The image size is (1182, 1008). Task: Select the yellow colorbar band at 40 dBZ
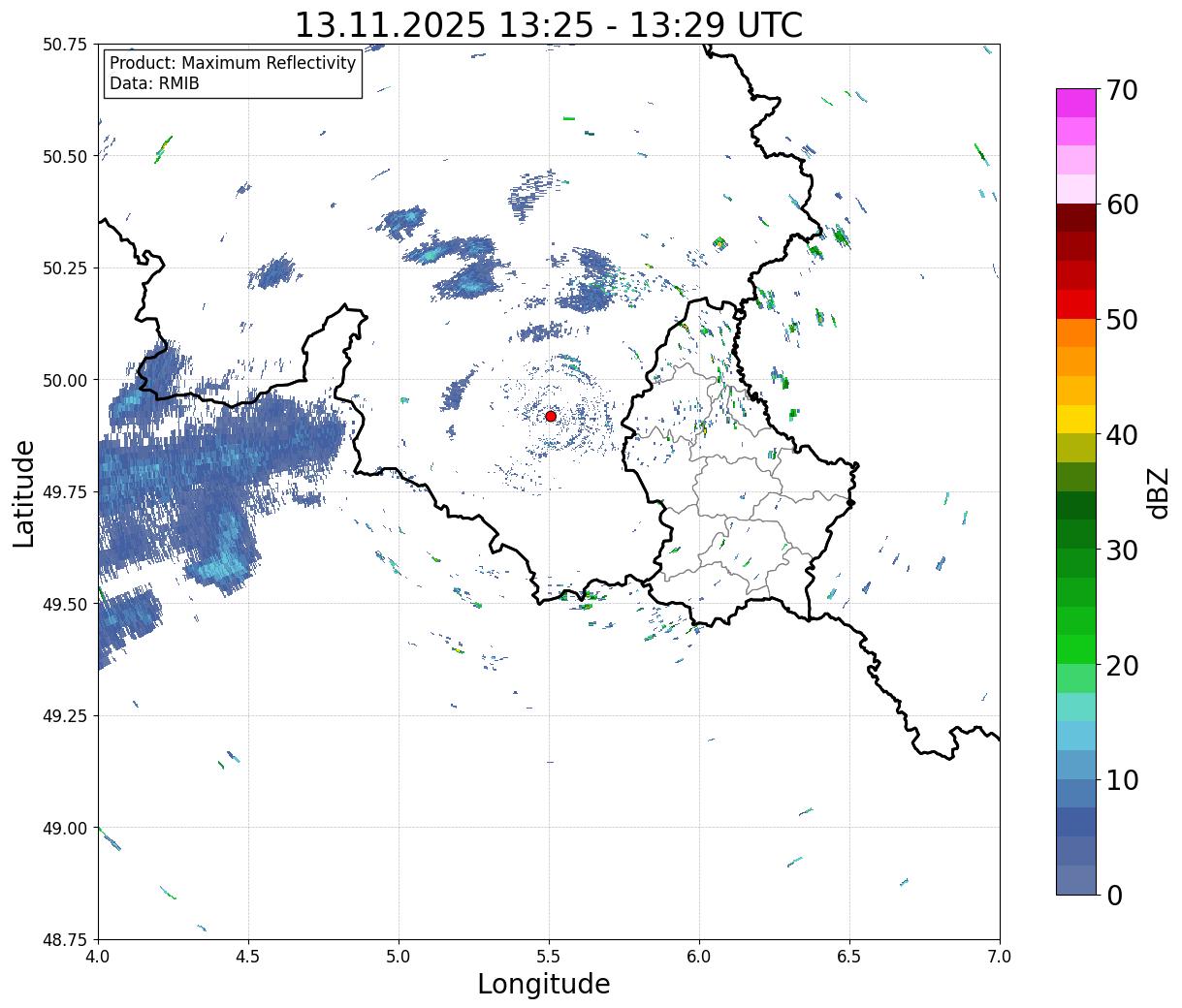tap(1075, 419)
